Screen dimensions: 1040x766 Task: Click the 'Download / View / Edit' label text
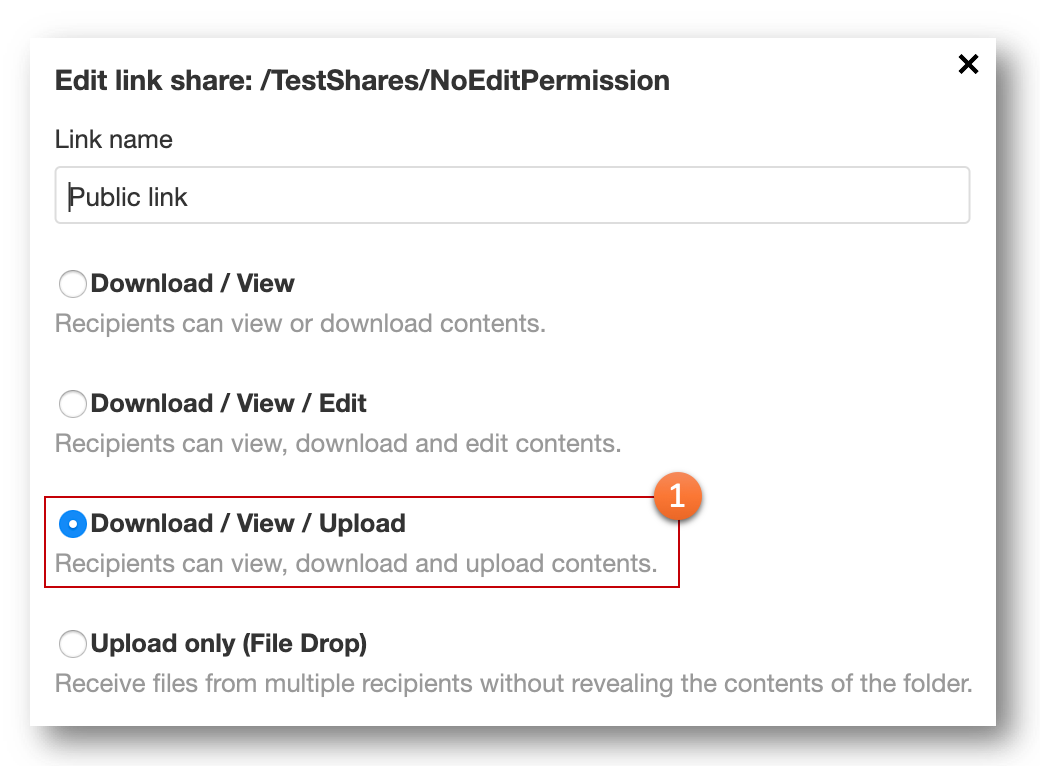coord(228,403)
